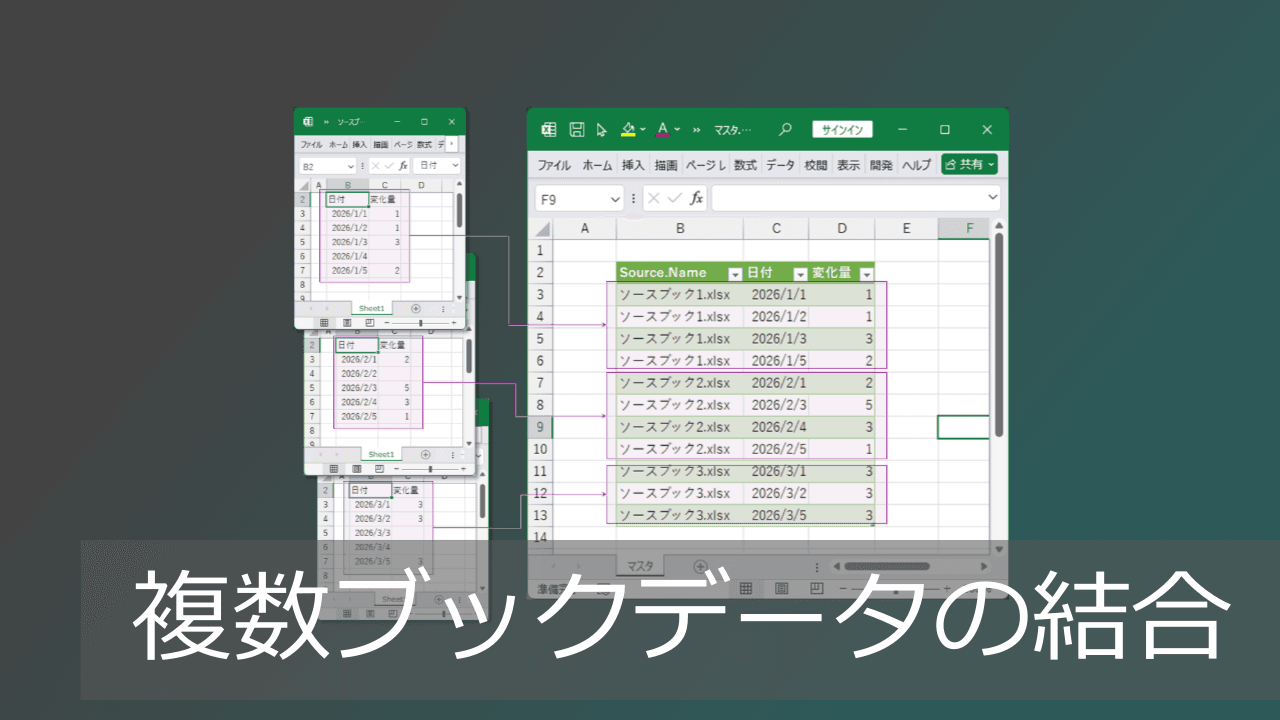Switch top source workbook to normal view
This screenshot has height=720, width=1280.
[x=323, y=323]
